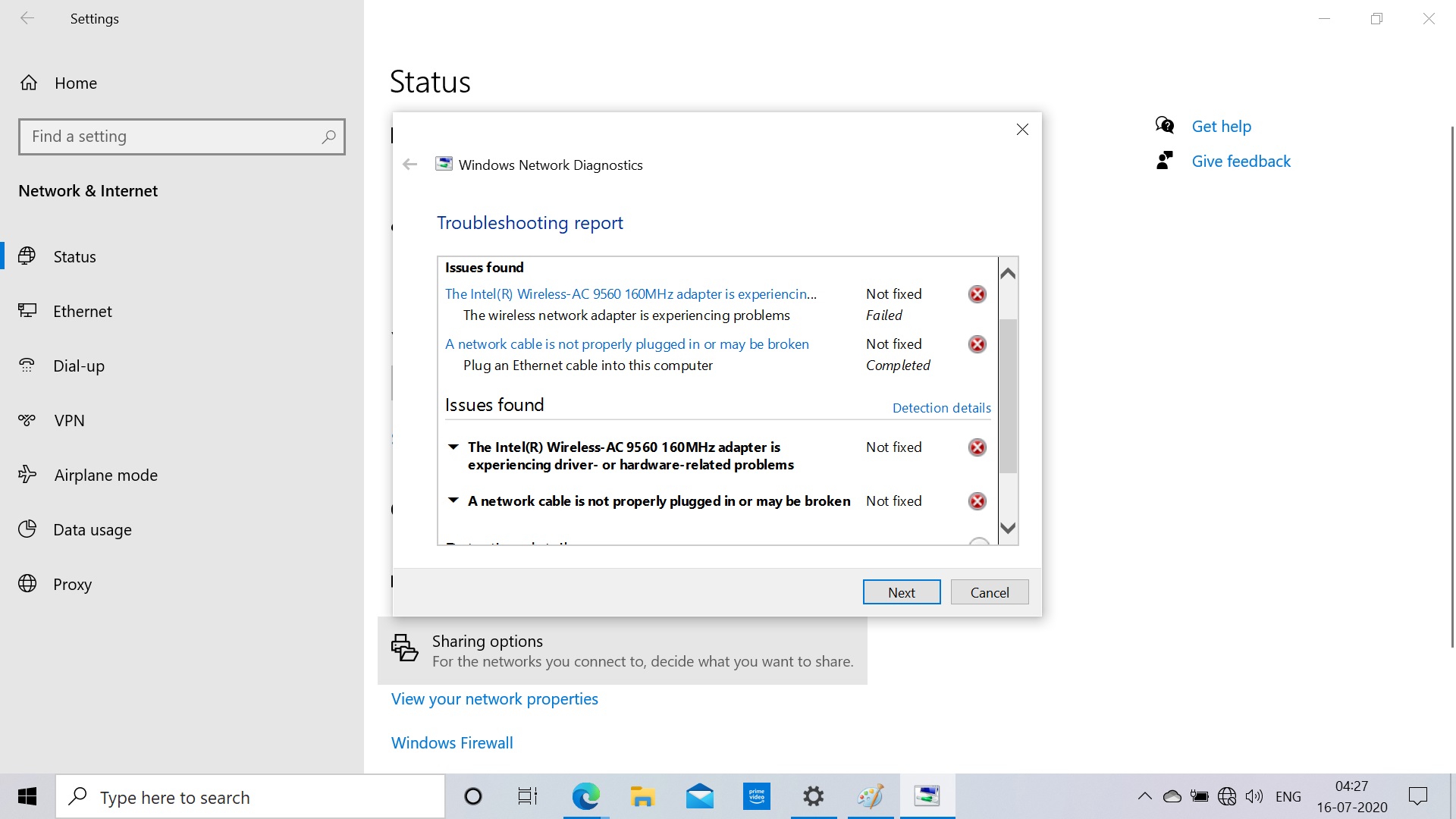This screenshot has width=1456, height=819.
Task: Click the red error icon beside wireless adapter link
Action: pos(977,294)
